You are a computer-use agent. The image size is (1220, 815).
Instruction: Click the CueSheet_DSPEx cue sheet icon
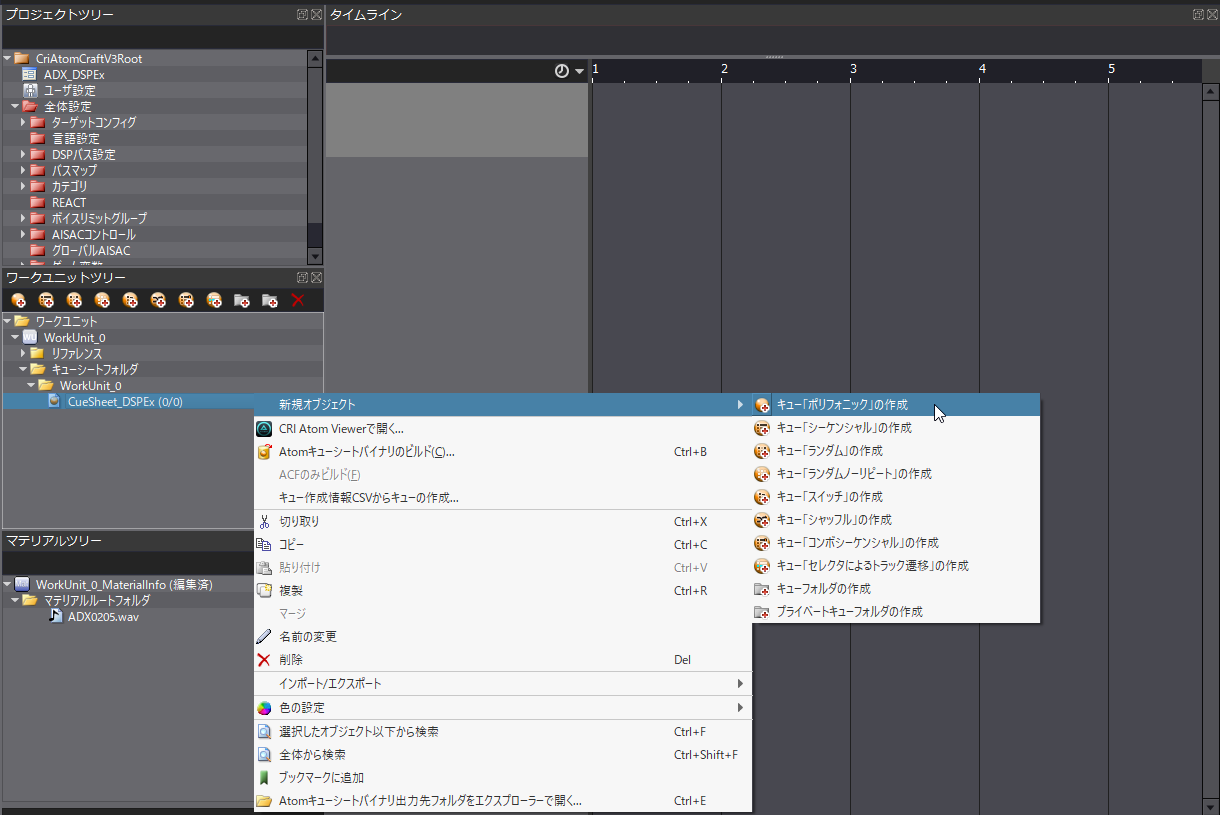(56, 402)
